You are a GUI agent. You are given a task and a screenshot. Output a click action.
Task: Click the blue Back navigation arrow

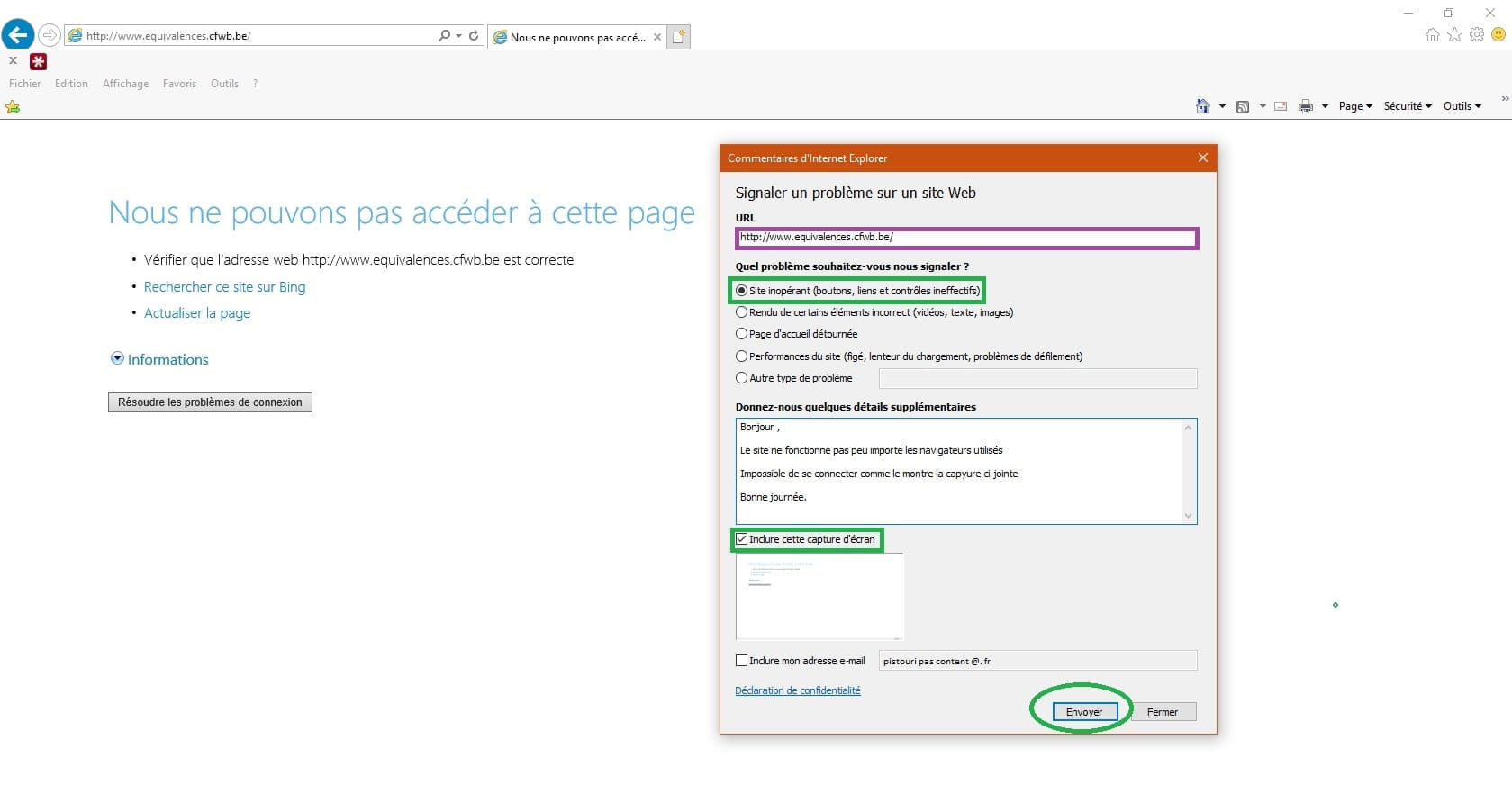(x=18, y=35)
